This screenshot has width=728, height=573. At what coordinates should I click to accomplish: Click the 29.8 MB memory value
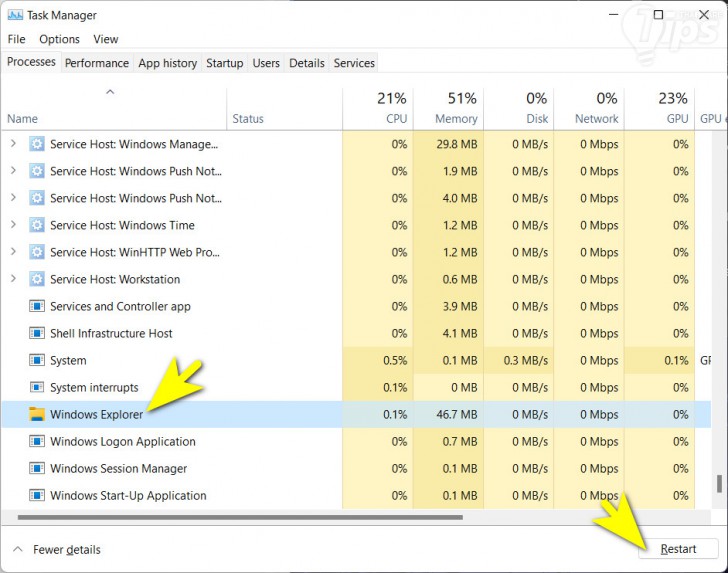coord(456,144)
